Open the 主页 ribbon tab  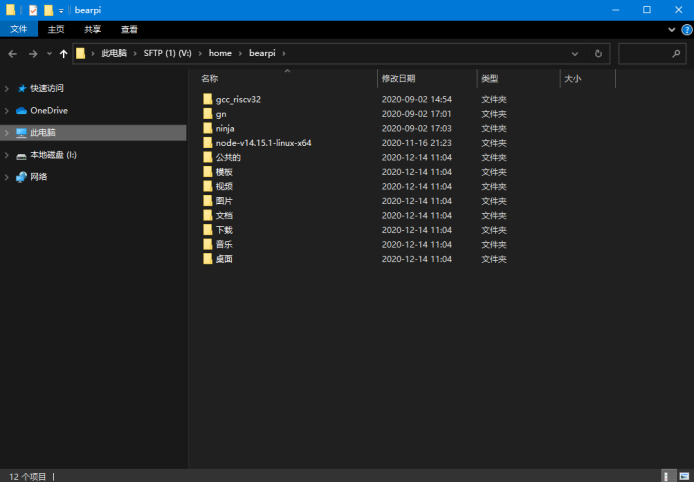click(x=56, y=29)
